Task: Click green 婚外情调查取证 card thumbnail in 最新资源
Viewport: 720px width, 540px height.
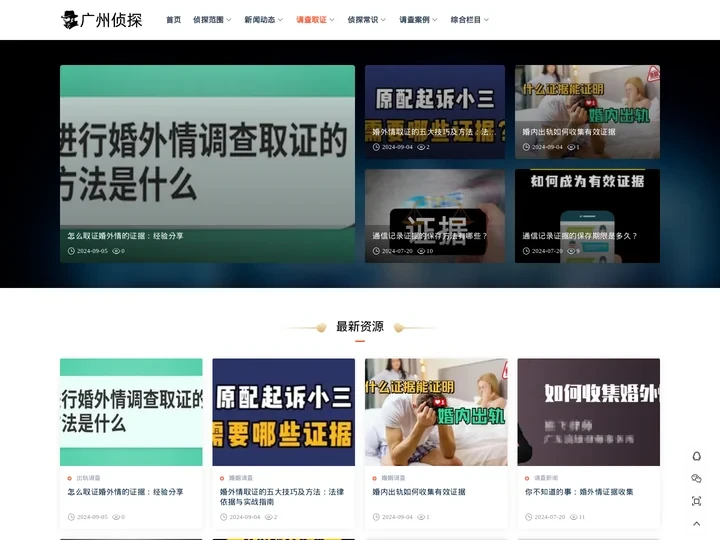Action: point(131,412)
